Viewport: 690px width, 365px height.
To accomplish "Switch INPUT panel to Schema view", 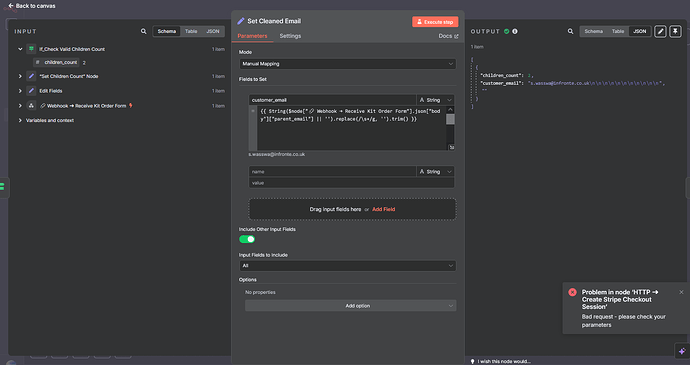I will click(x=167, y=31).
